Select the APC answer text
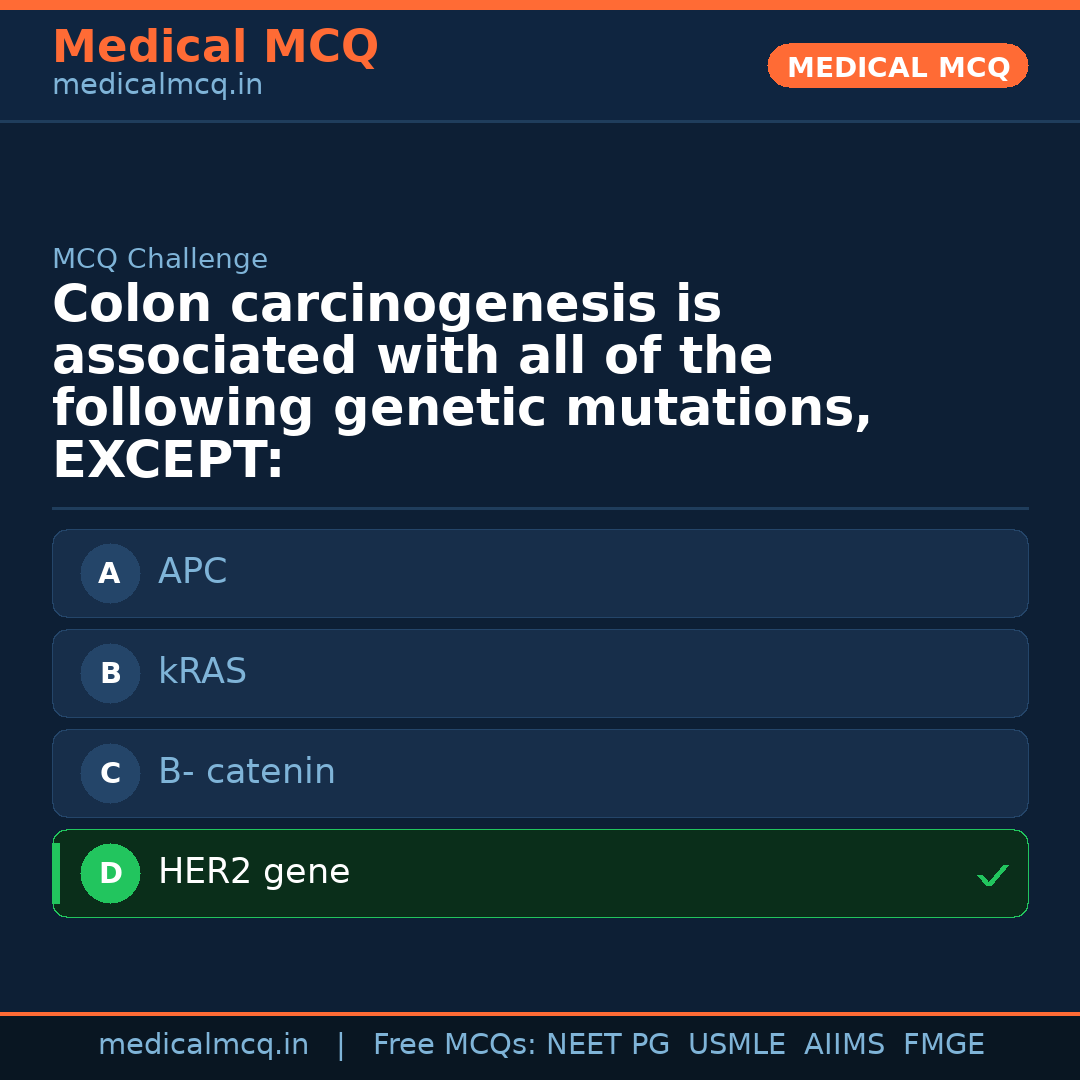 point(192,572)
